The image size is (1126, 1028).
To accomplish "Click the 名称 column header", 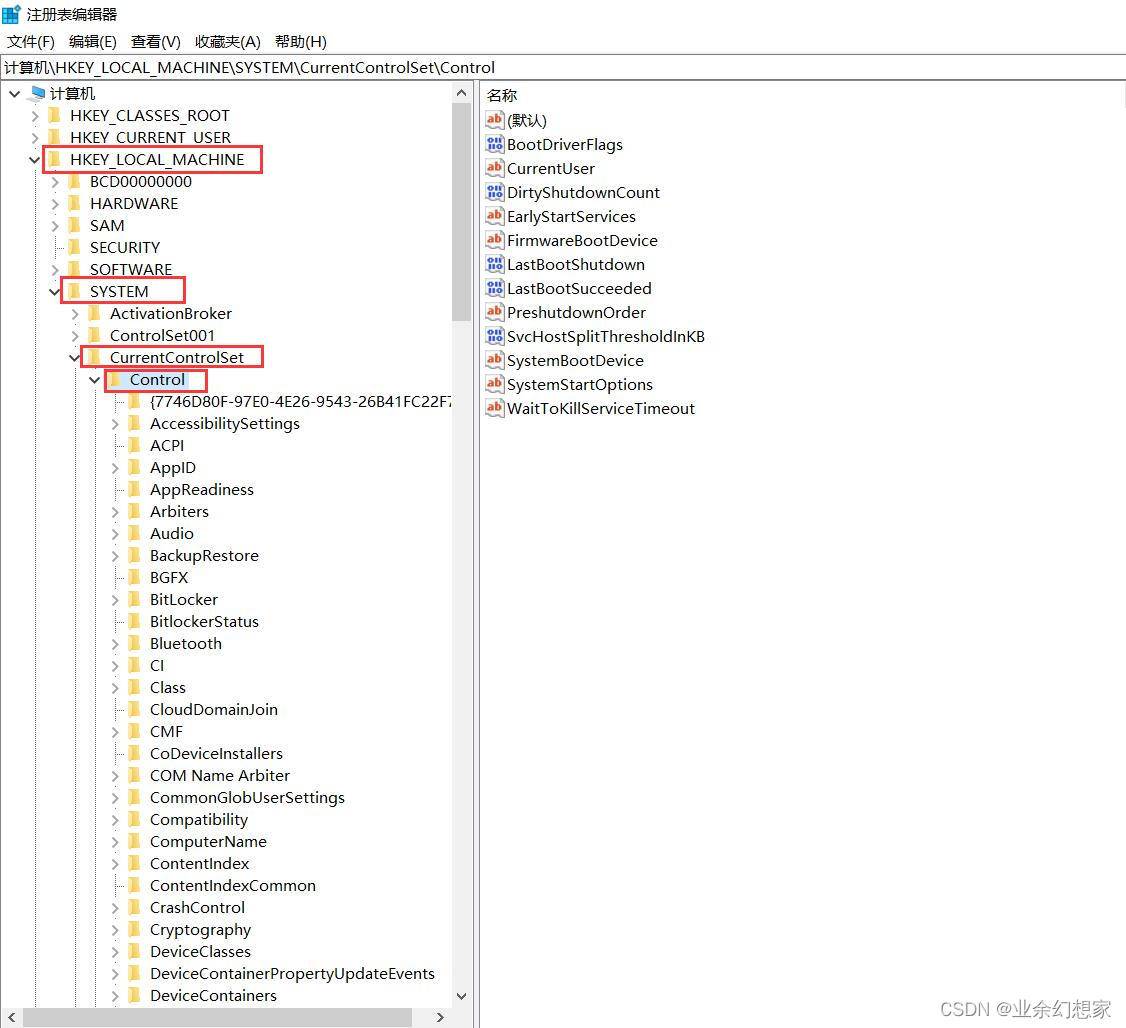I will [503, 95].
